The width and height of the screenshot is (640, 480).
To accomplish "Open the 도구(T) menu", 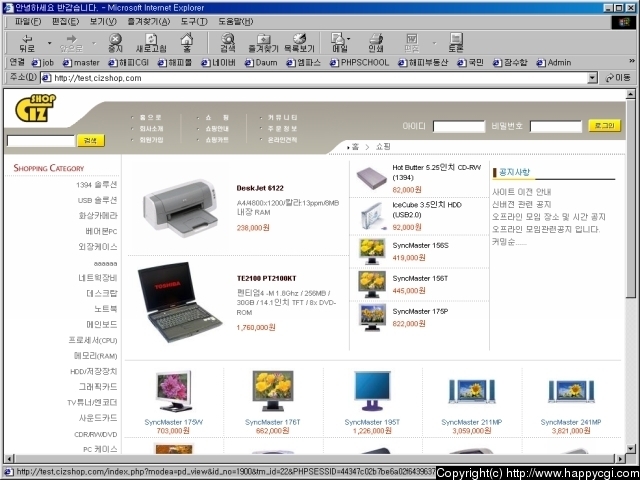I will click(x=194, y=21).
